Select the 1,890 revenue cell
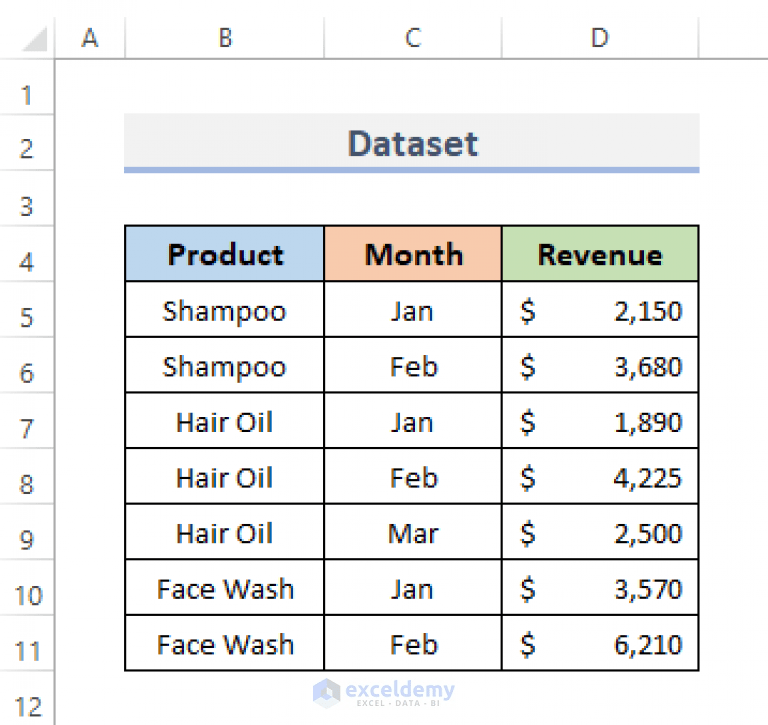This screenshot has height=725, width=768. [600, 420]
